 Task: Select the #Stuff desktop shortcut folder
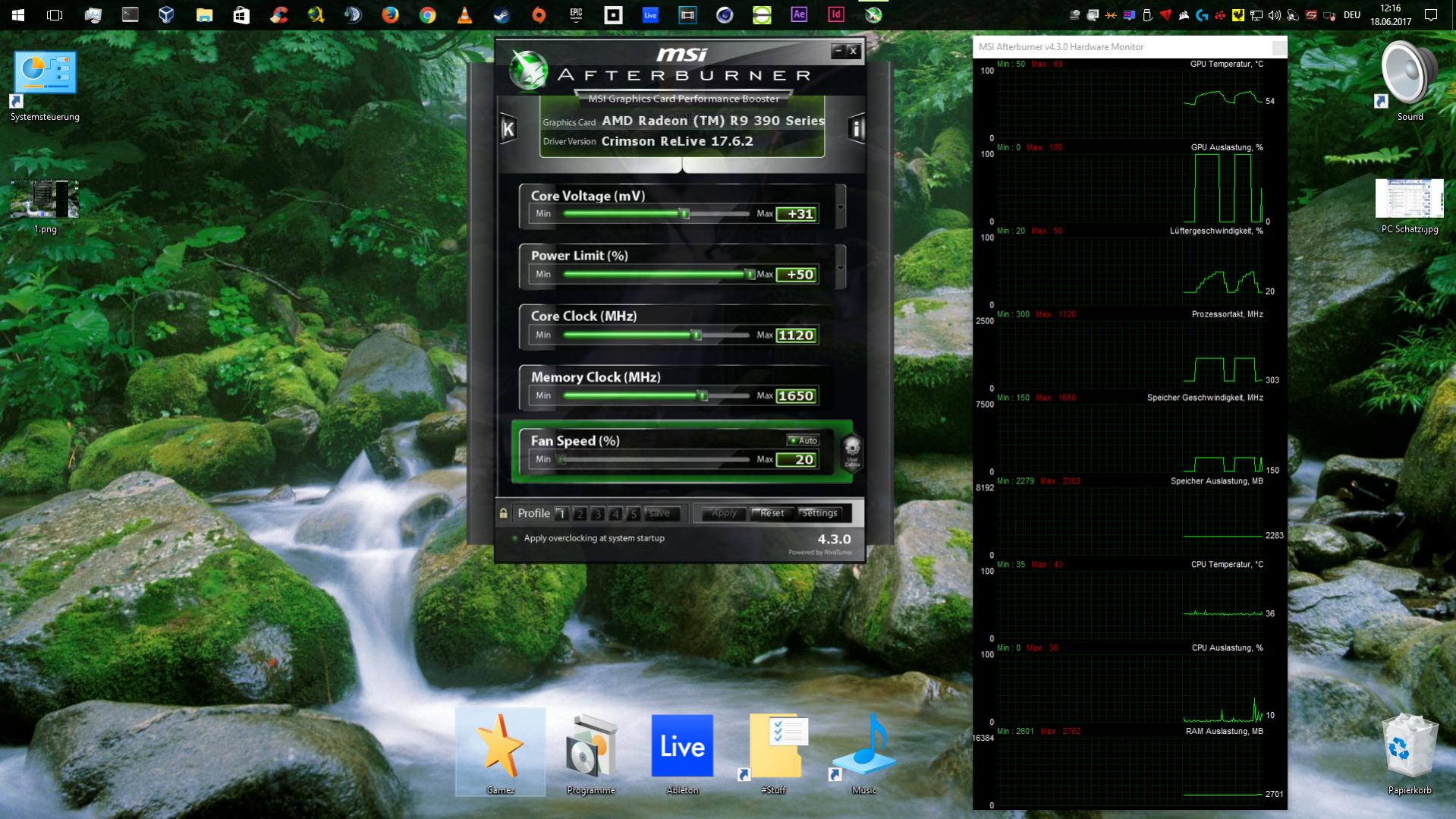pos(773,754)
